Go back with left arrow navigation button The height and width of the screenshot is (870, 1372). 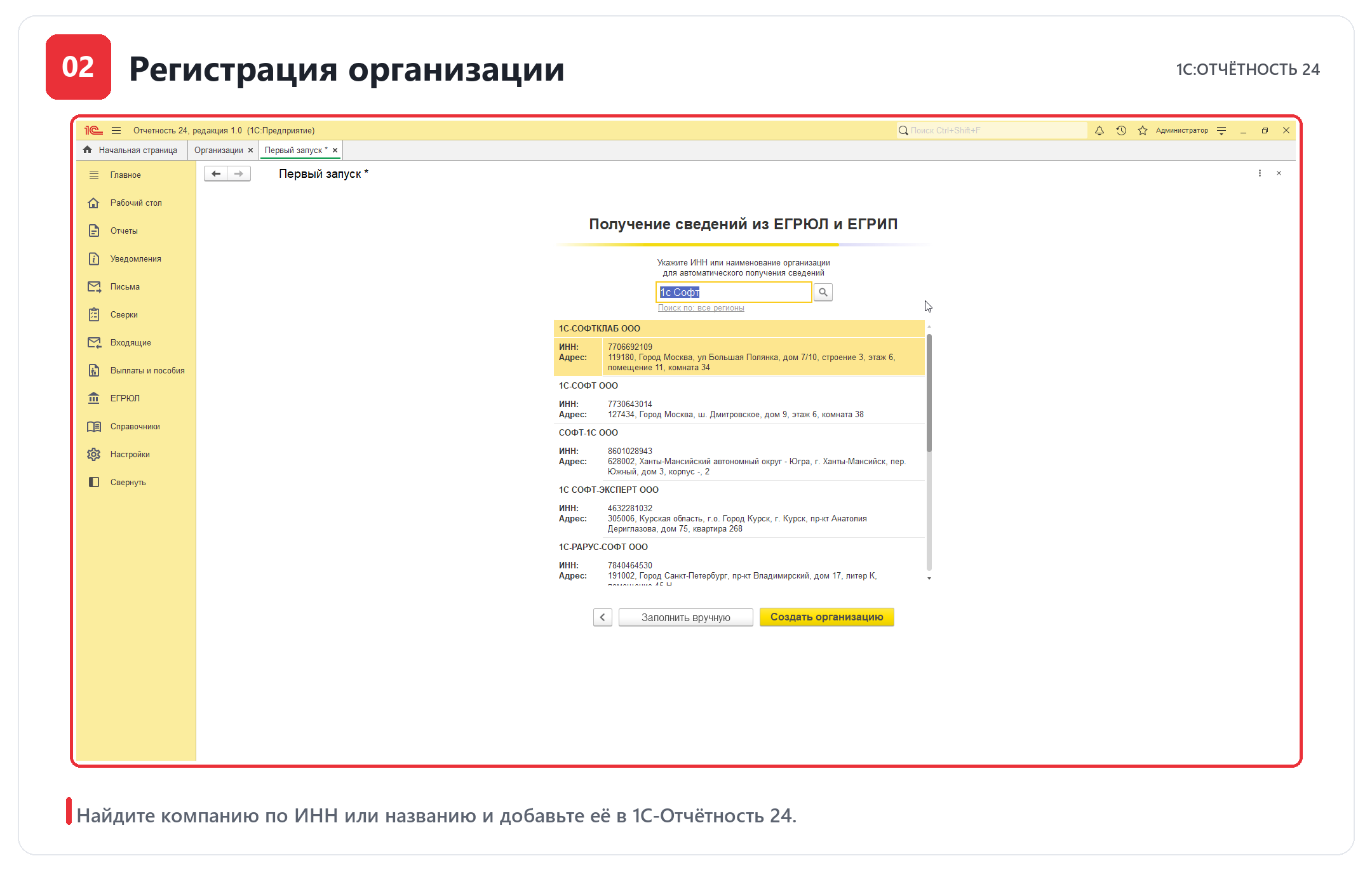[216, 174]
